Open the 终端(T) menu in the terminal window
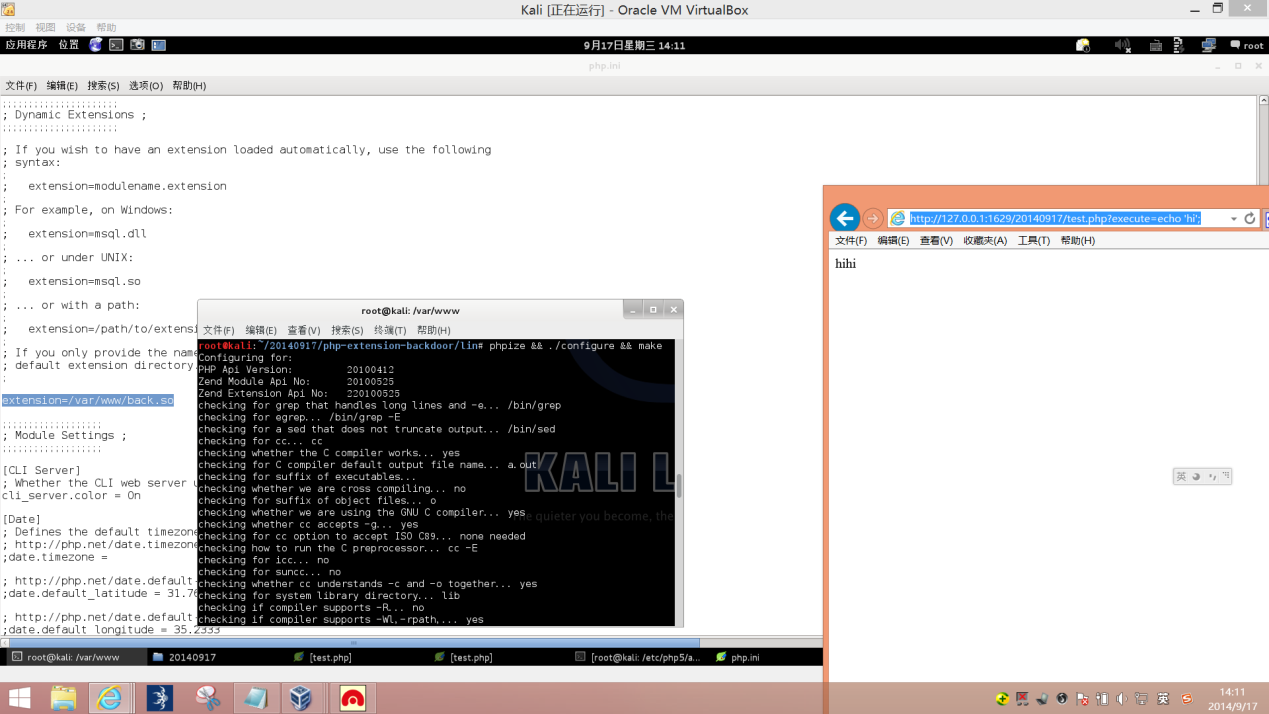Viewport: 1269px width, 714px height. (390, 330)
